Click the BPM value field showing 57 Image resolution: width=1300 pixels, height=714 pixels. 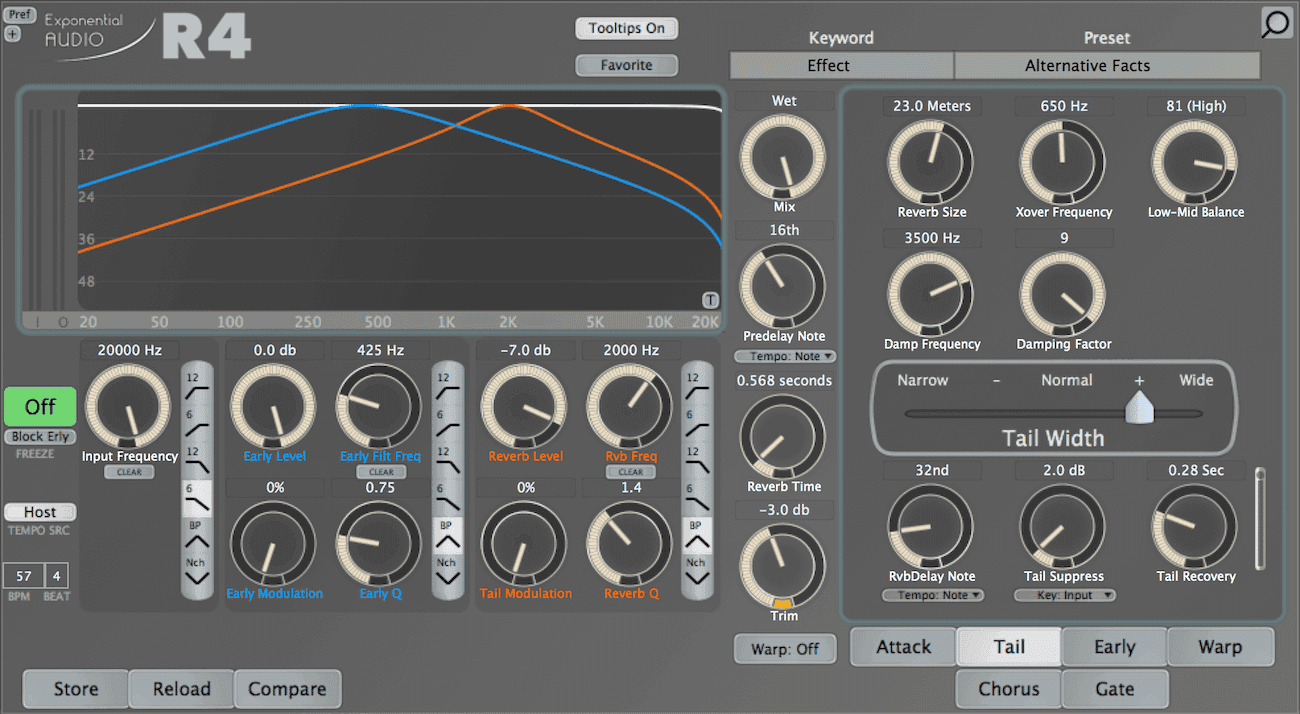point(24,576)
